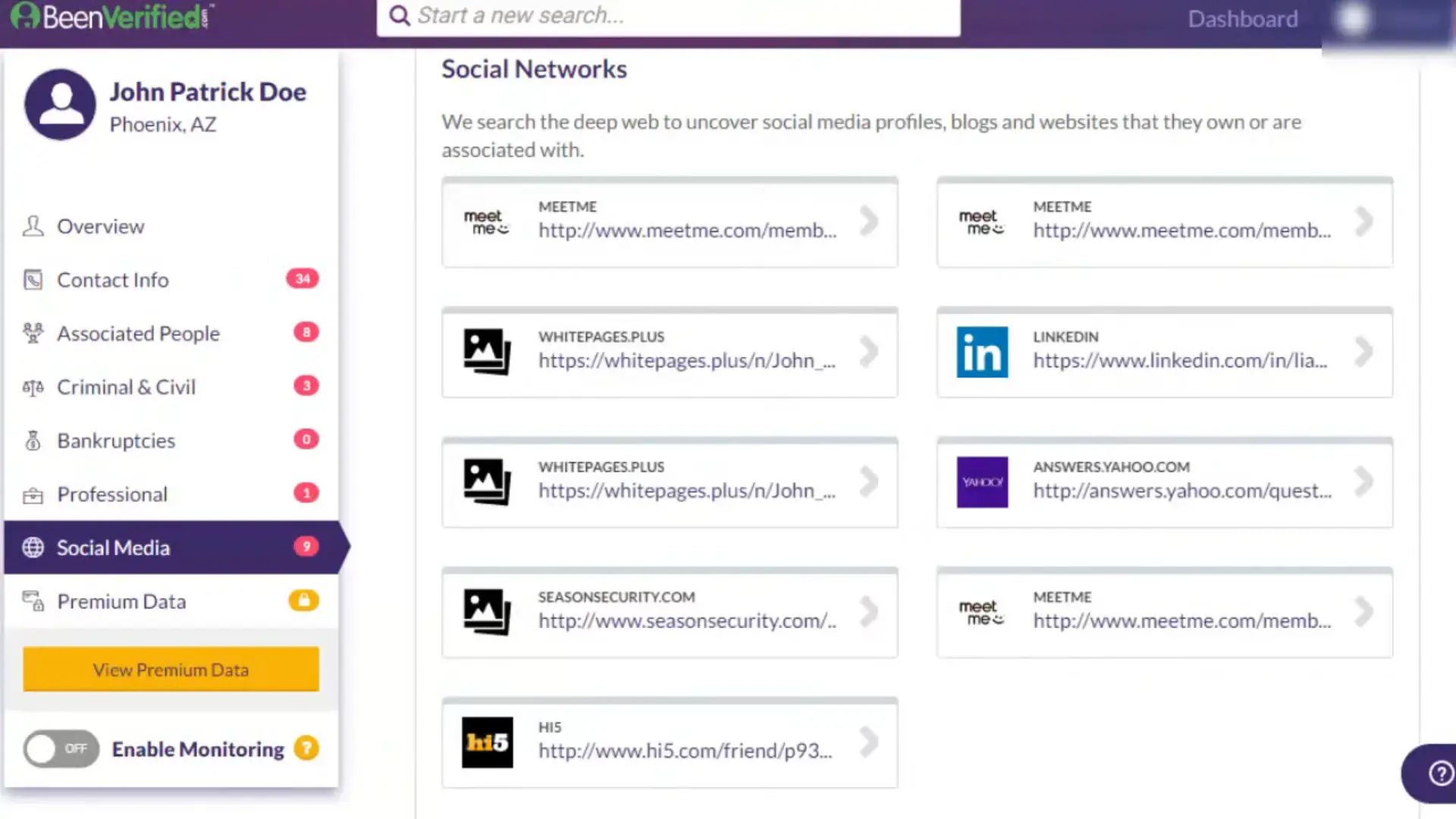Viewport: 1456px width, 819px height.
Task: Open the top-left MeetMe profile link
Action: pyautogui.click(x=687, y=231)
